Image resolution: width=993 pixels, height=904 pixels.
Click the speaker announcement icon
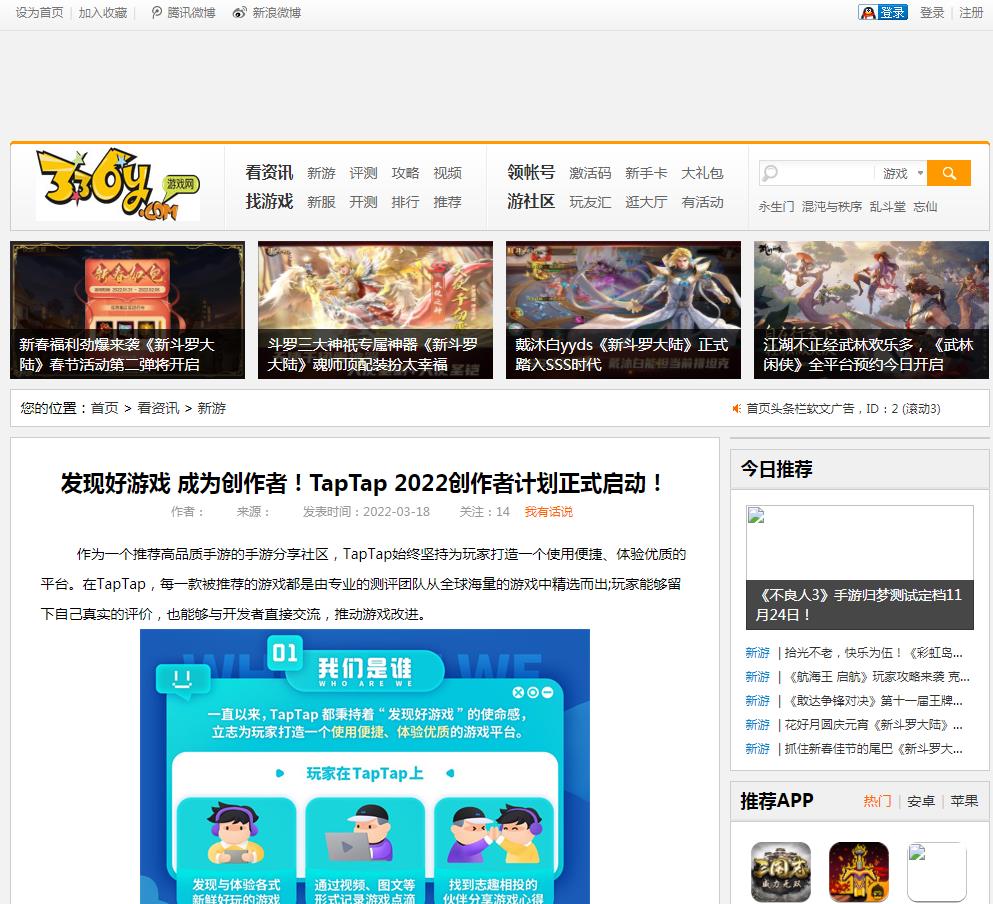[737, 409]
